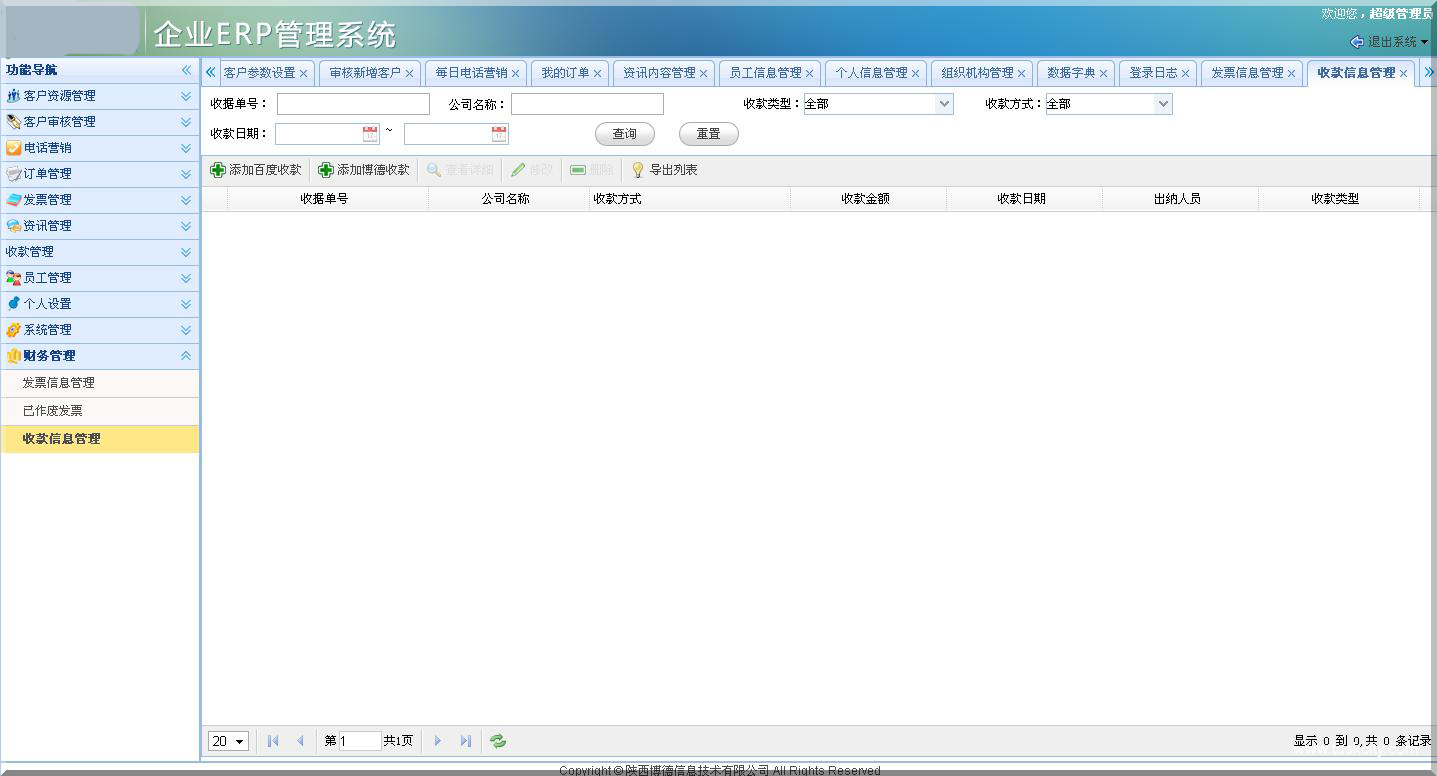This screenshot has height=776, width=1437.
Task: Click the 查询 search button
Action: [x=624, y=134]
